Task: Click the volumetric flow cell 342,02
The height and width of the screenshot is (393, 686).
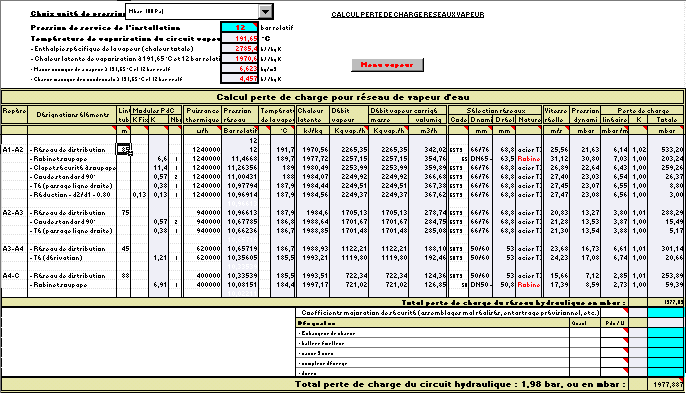Action: tap(428, 150)
